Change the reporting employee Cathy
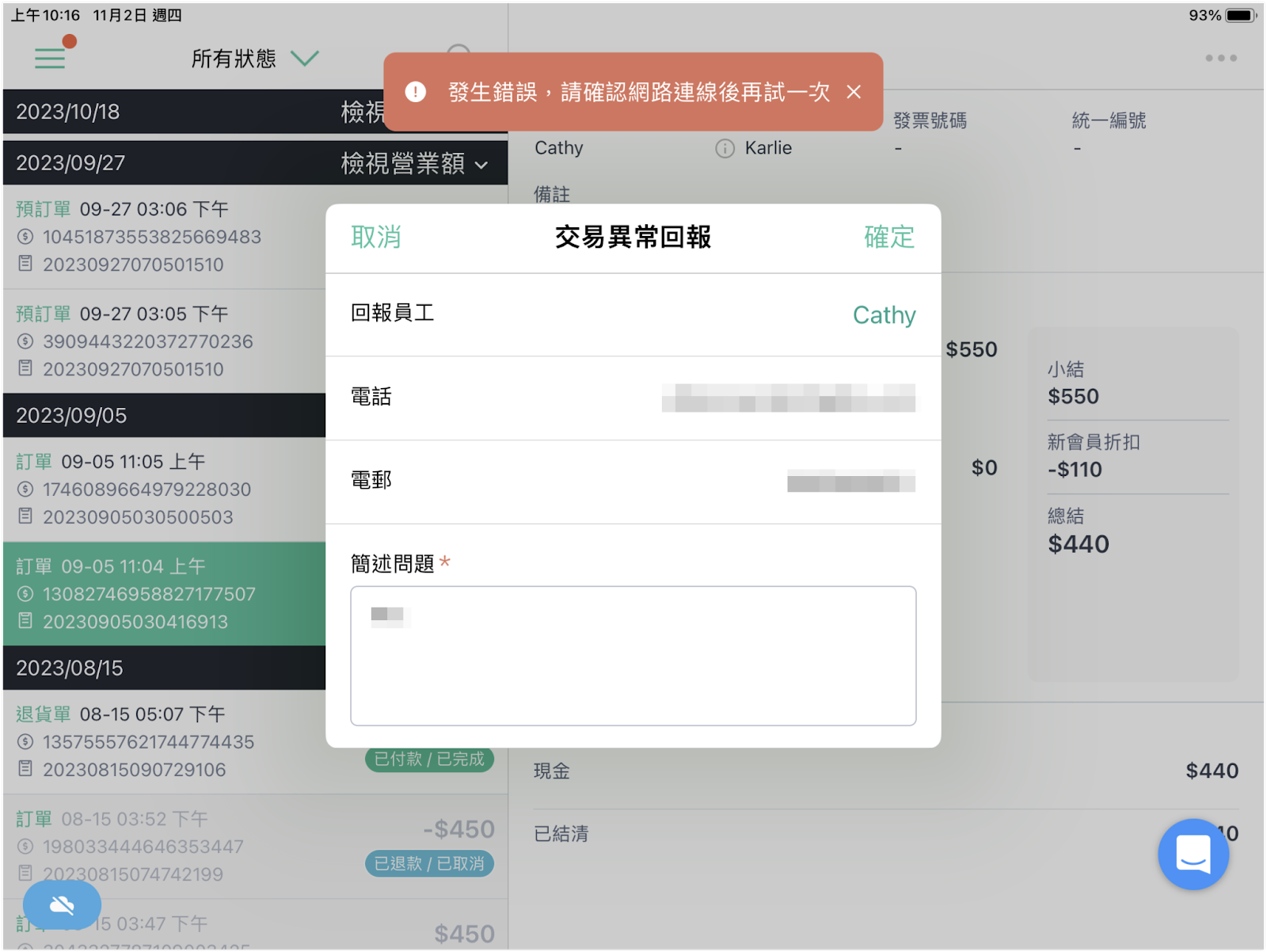1267x952 pixels. coord(884,314)
